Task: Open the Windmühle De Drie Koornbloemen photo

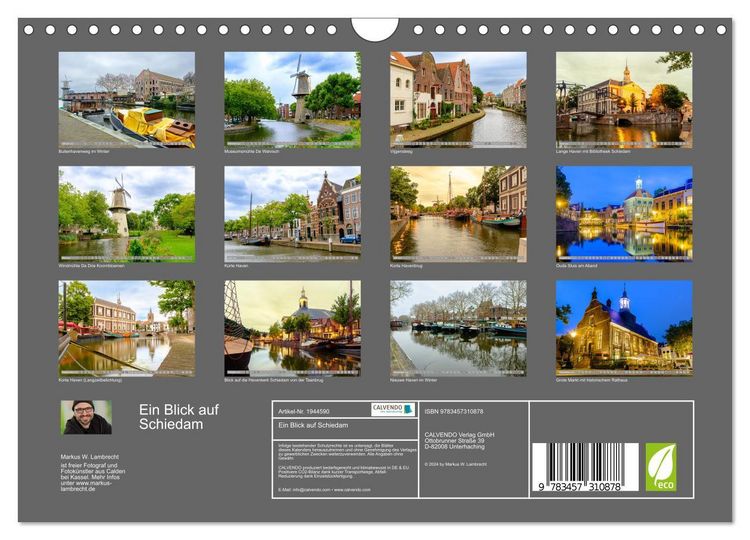Action: click(127, 214)
